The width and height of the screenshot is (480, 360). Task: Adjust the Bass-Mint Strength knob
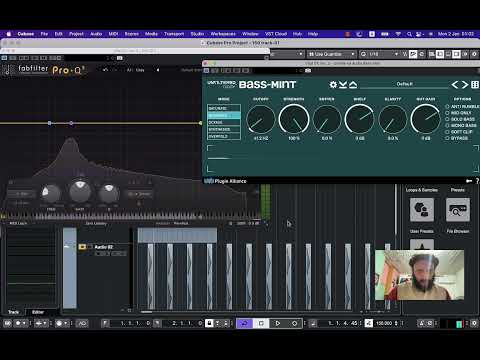[294, 119]
